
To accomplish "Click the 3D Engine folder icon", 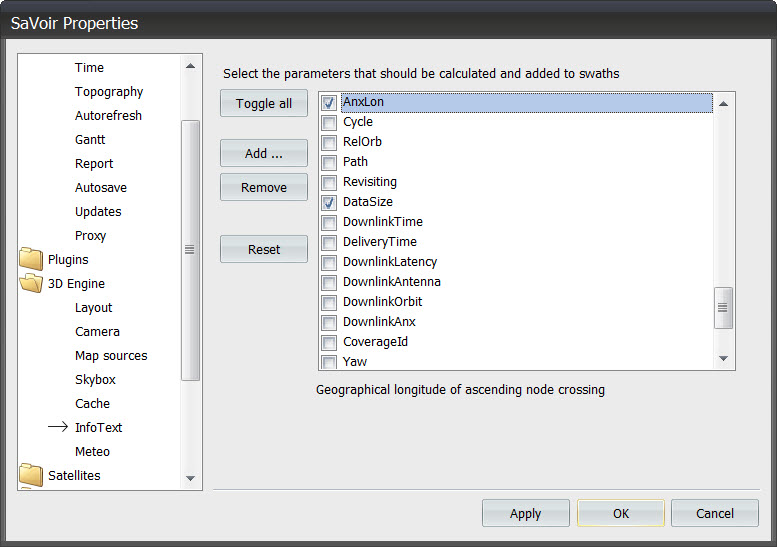I will (x=31, y=284).
